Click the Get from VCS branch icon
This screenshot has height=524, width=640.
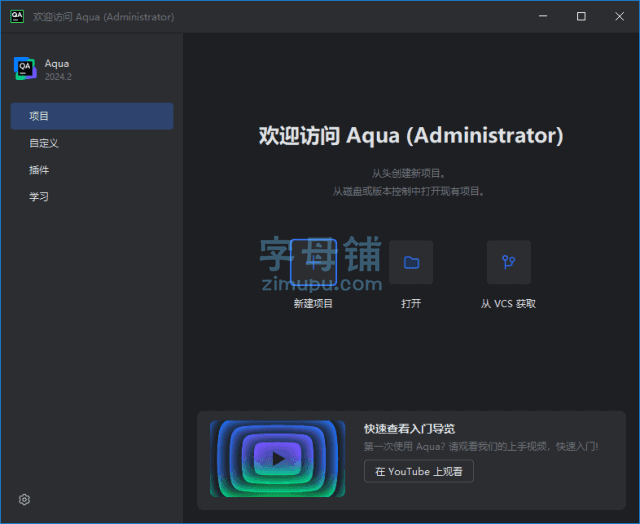coord(509,262)
